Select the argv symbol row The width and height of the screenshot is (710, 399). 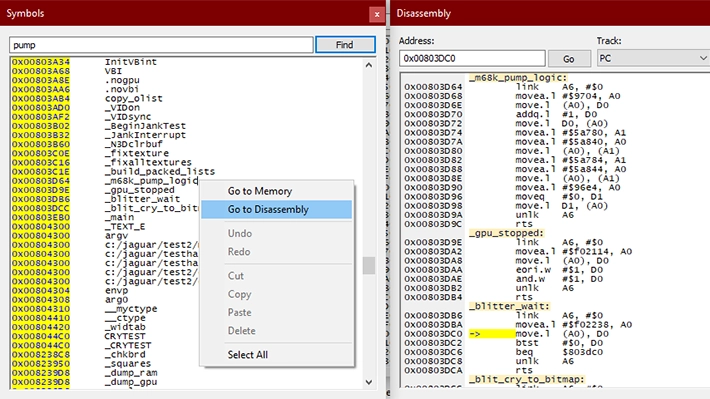(x=105, y=236)
